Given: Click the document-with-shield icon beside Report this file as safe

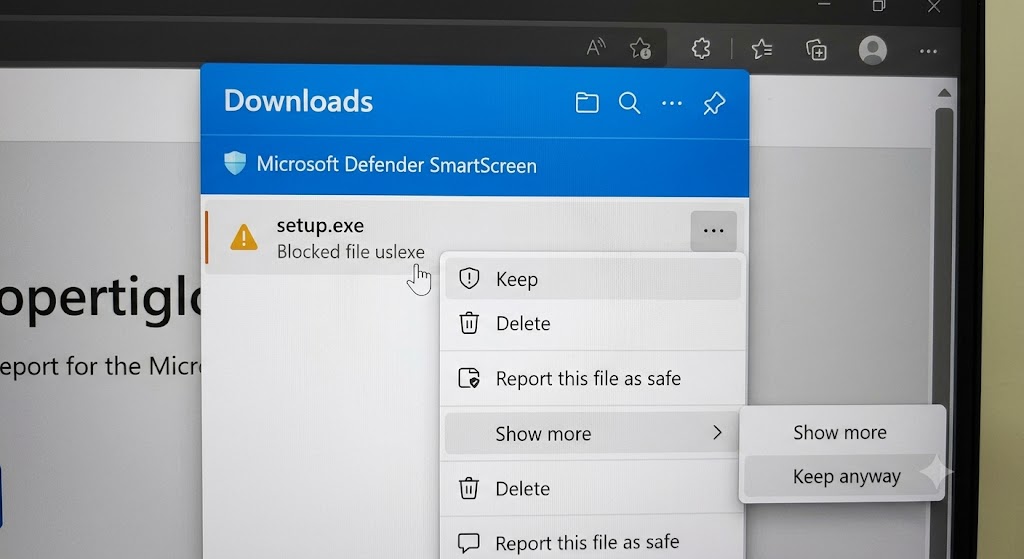Looking at the screenshot, I should tap(469, 378).
